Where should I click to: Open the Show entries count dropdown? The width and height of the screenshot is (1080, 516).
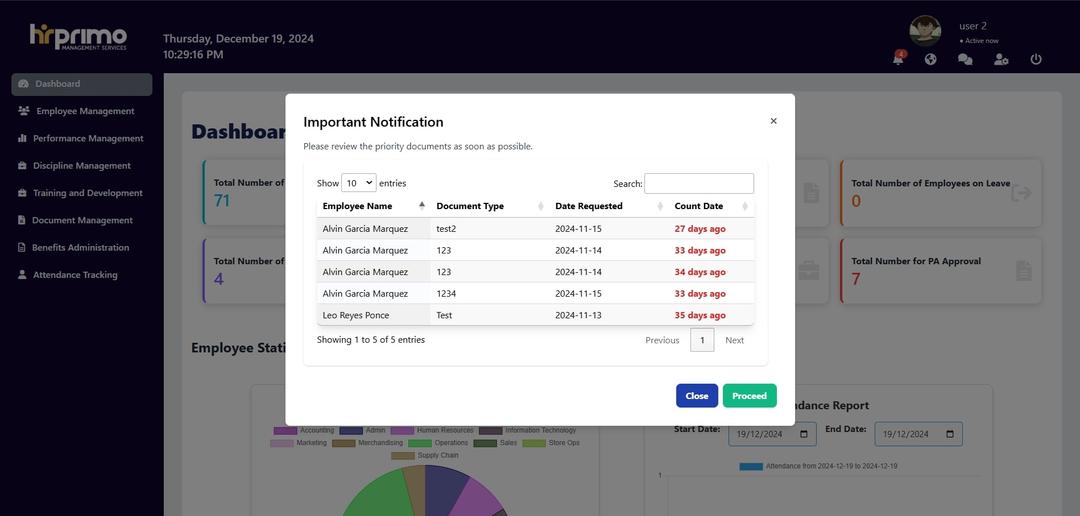(359, 183)
